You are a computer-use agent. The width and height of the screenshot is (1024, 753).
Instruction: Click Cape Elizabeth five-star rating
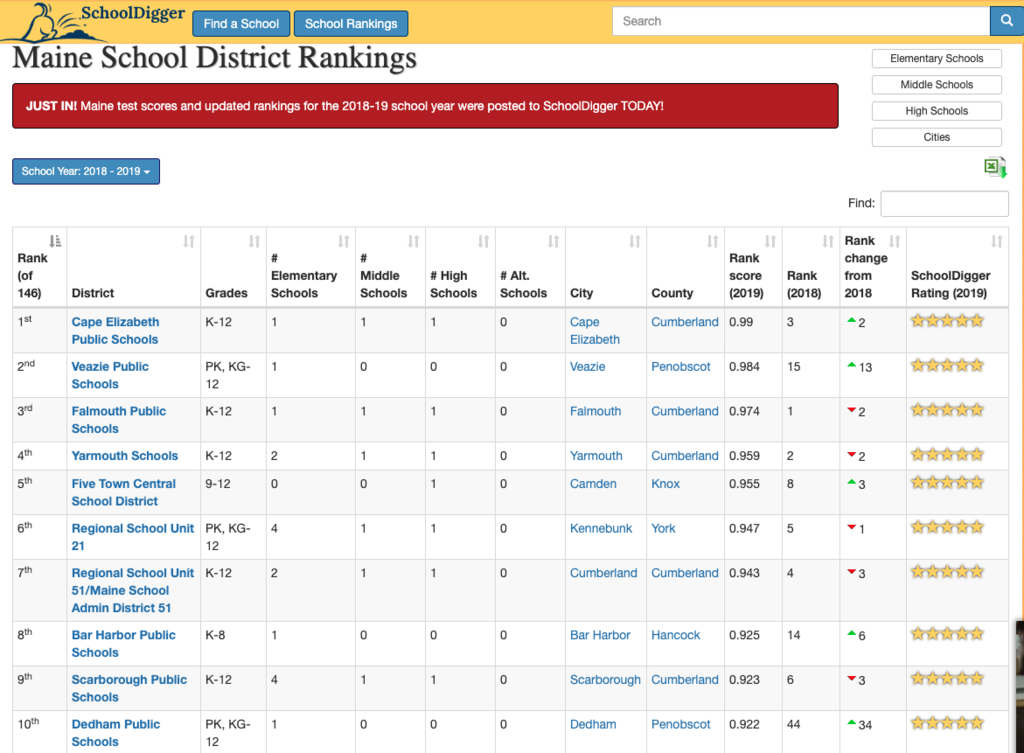(x=947, y=321)
